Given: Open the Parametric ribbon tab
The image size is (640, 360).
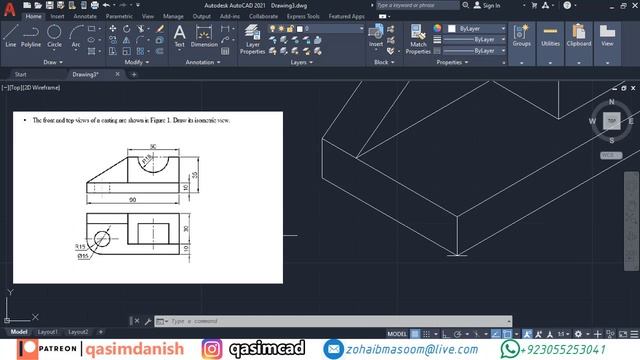Looking at the screenshot, I should (x=119, y=16).
